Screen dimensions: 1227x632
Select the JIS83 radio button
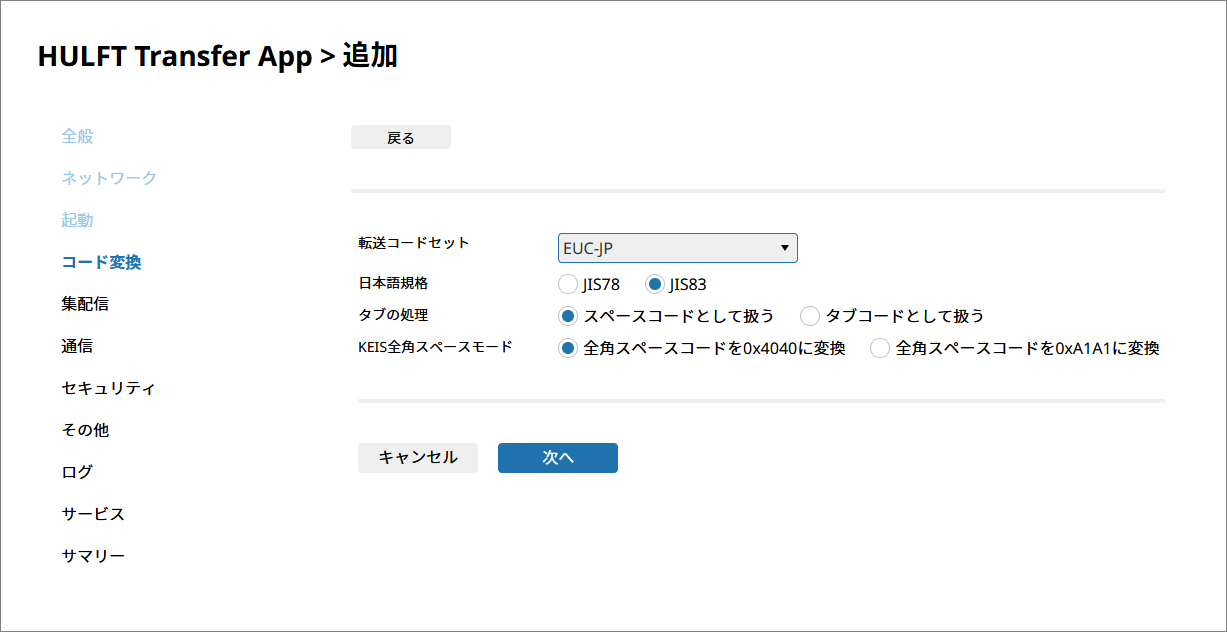[655, 284]
